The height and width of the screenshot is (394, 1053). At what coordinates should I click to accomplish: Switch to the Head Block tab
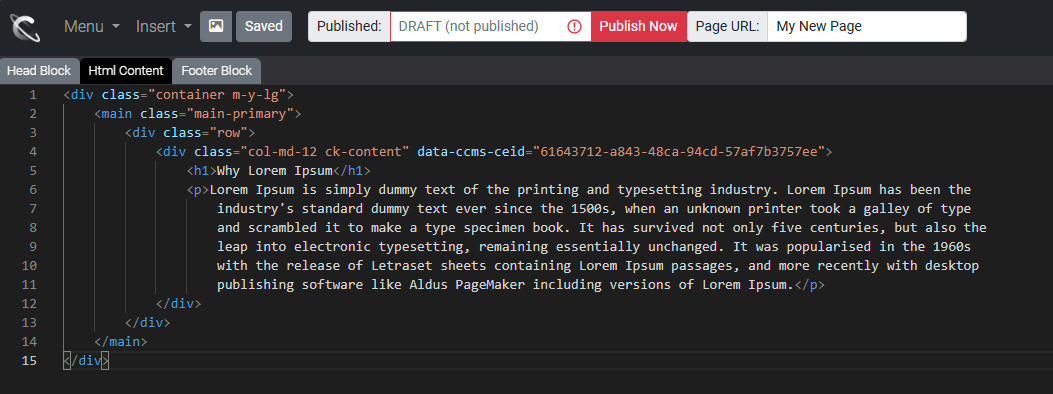(39, 70)
